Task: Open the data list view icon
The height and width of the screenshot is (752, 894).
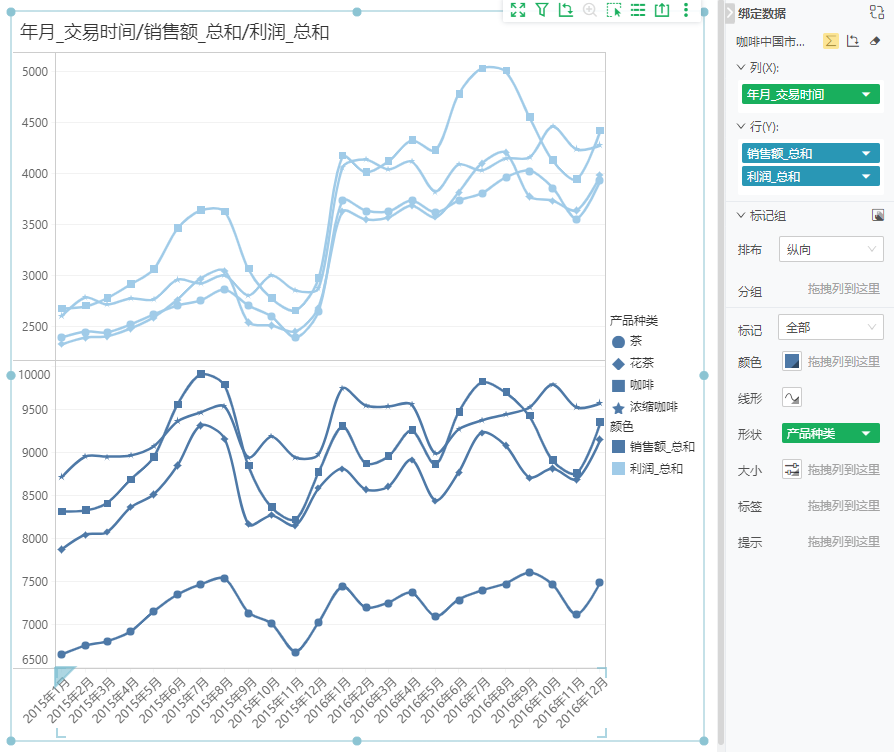Action: (x=637, y=10)
